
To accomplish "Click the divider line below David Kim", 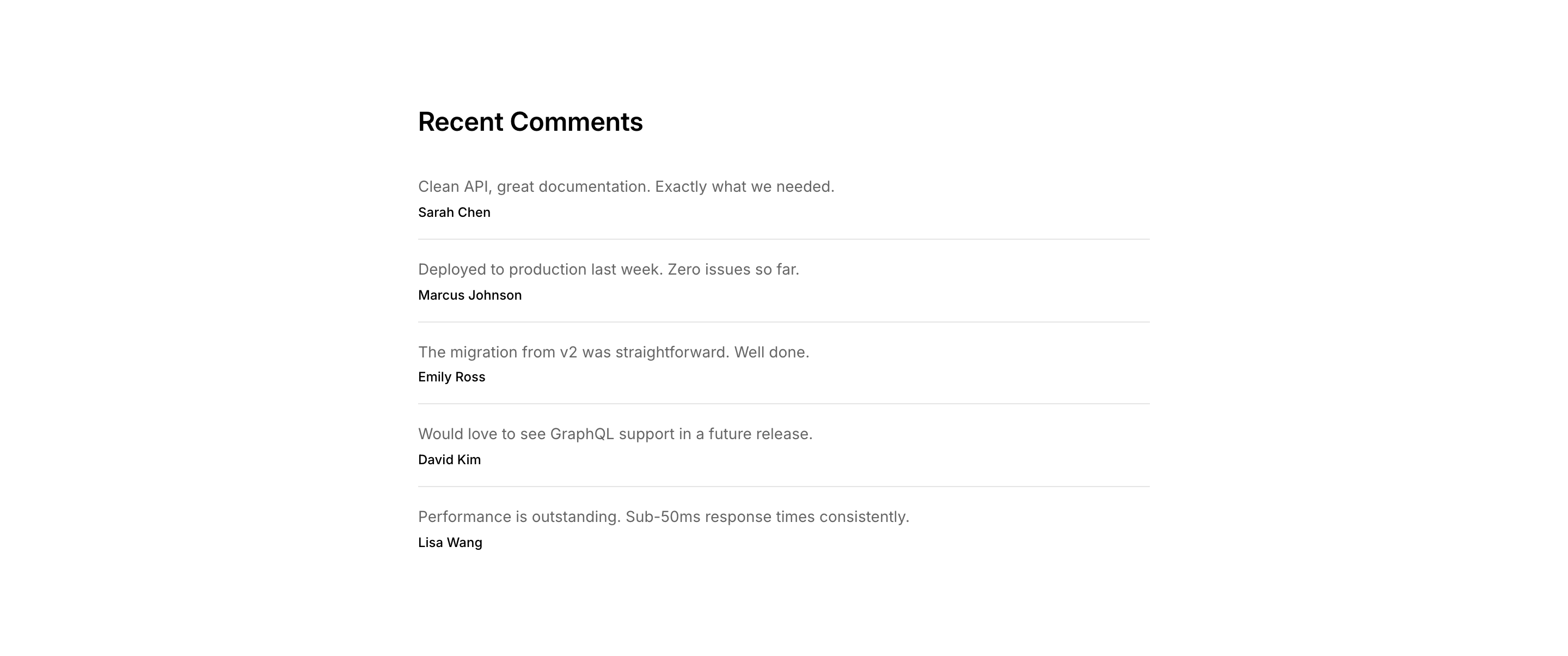I will [x=783, y=487].
